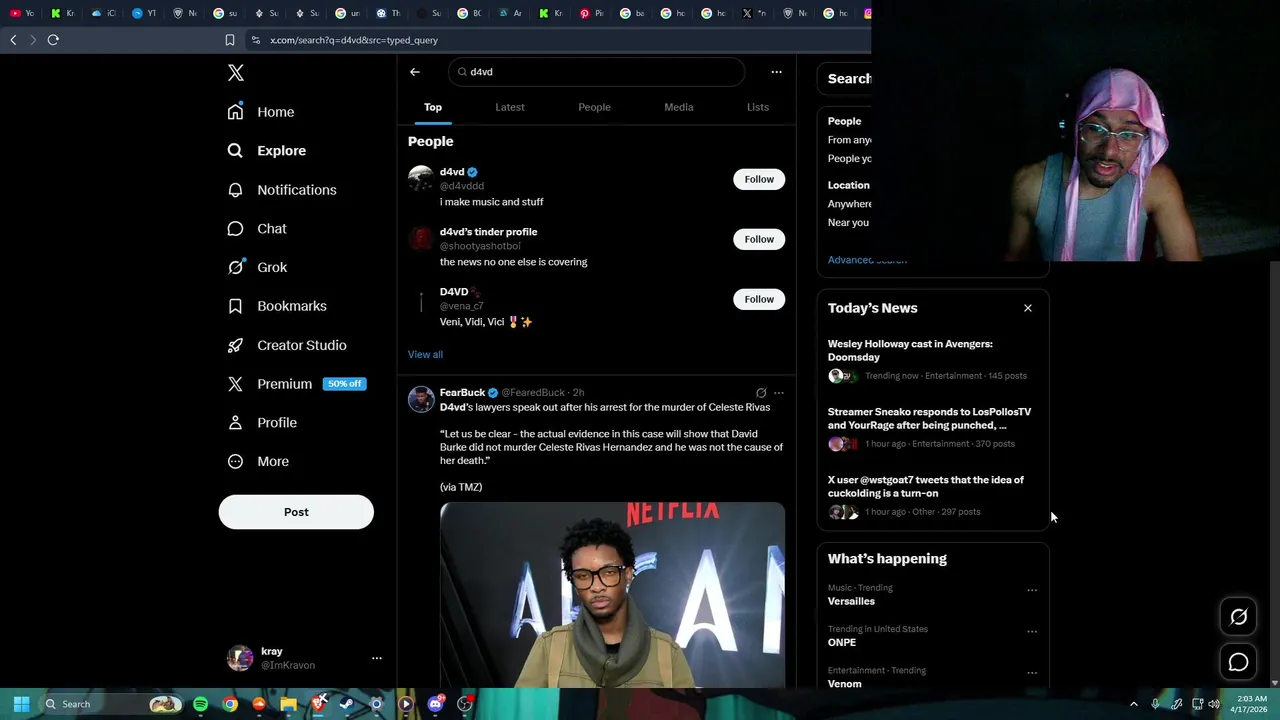The image size is (1280, 720).
Task: Open the Windows Start menu
Action: click(21, 704)
